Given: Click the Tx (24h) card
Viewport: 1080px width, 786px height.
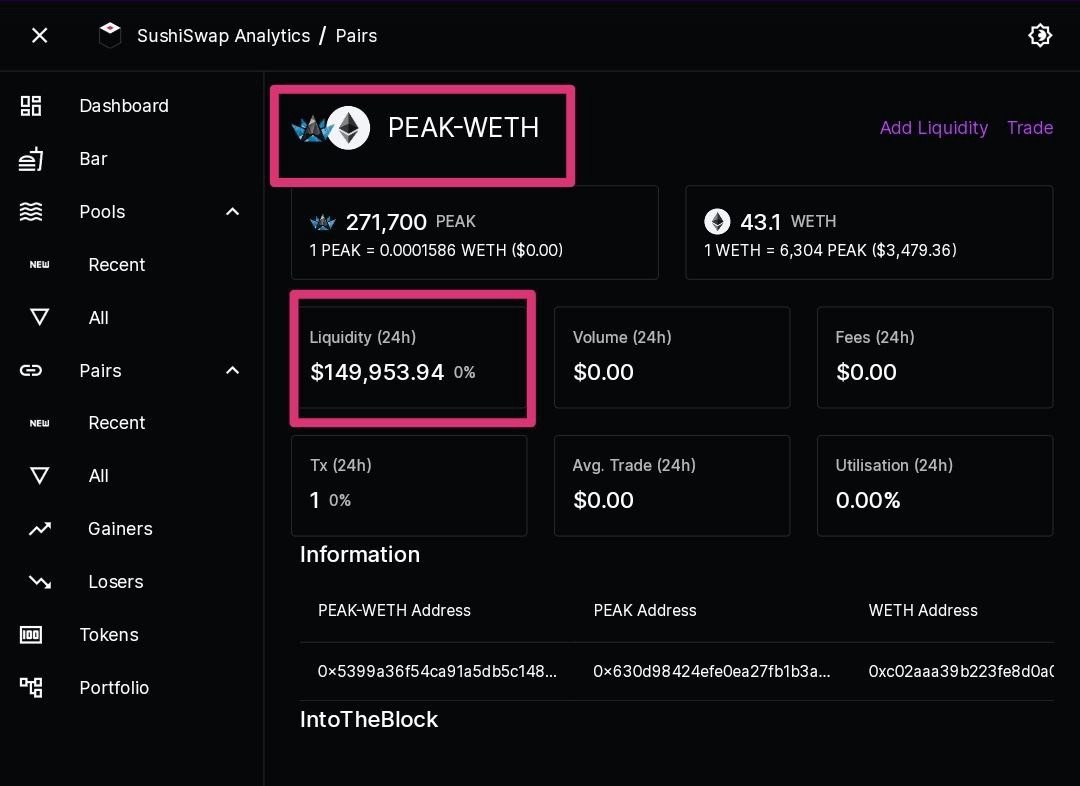Looking at the screenshot, I should pyautogui.click(x=409, y=486).
